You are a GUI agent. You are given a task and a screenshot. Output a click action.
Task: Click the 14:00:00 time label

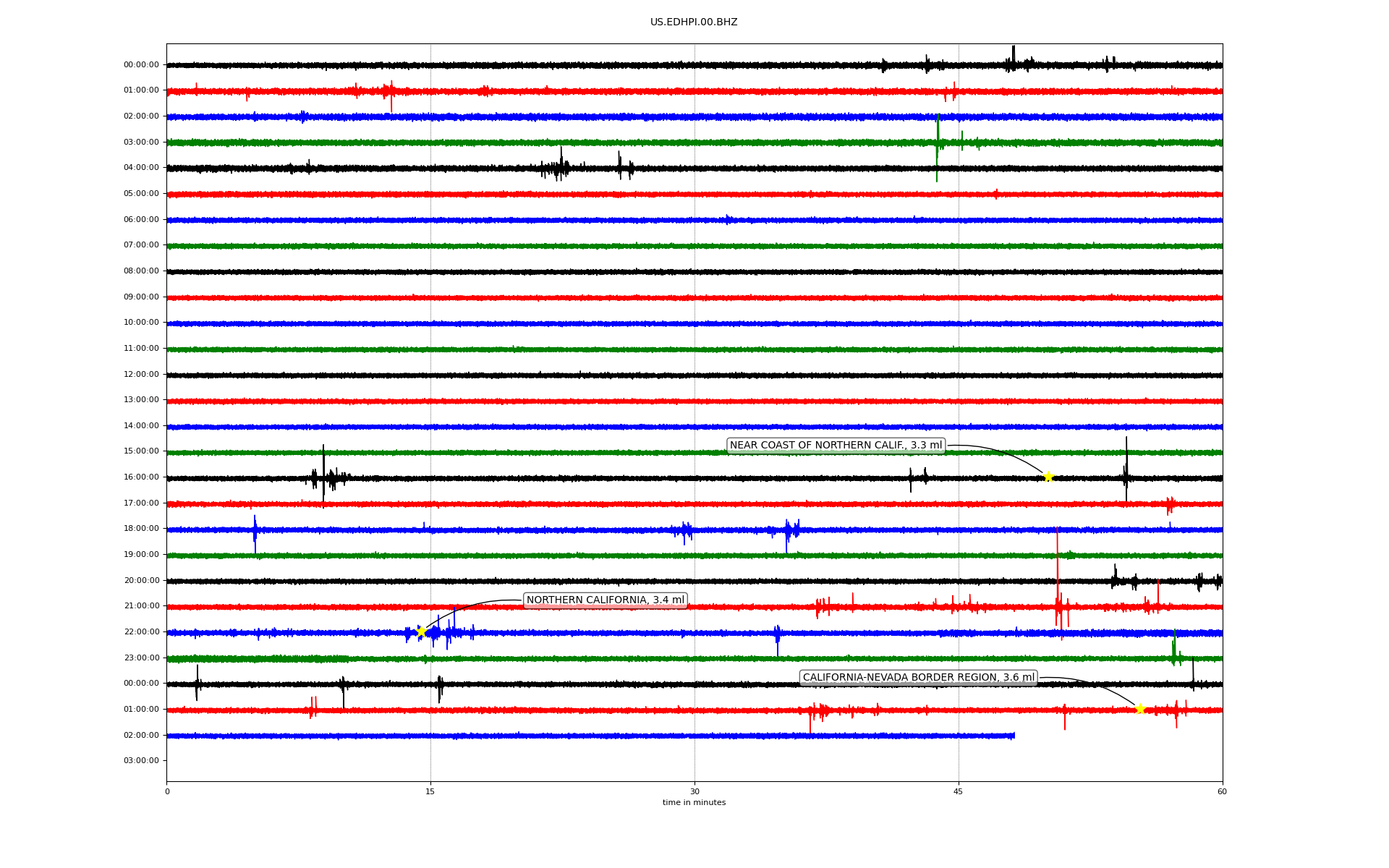(141, 425)
